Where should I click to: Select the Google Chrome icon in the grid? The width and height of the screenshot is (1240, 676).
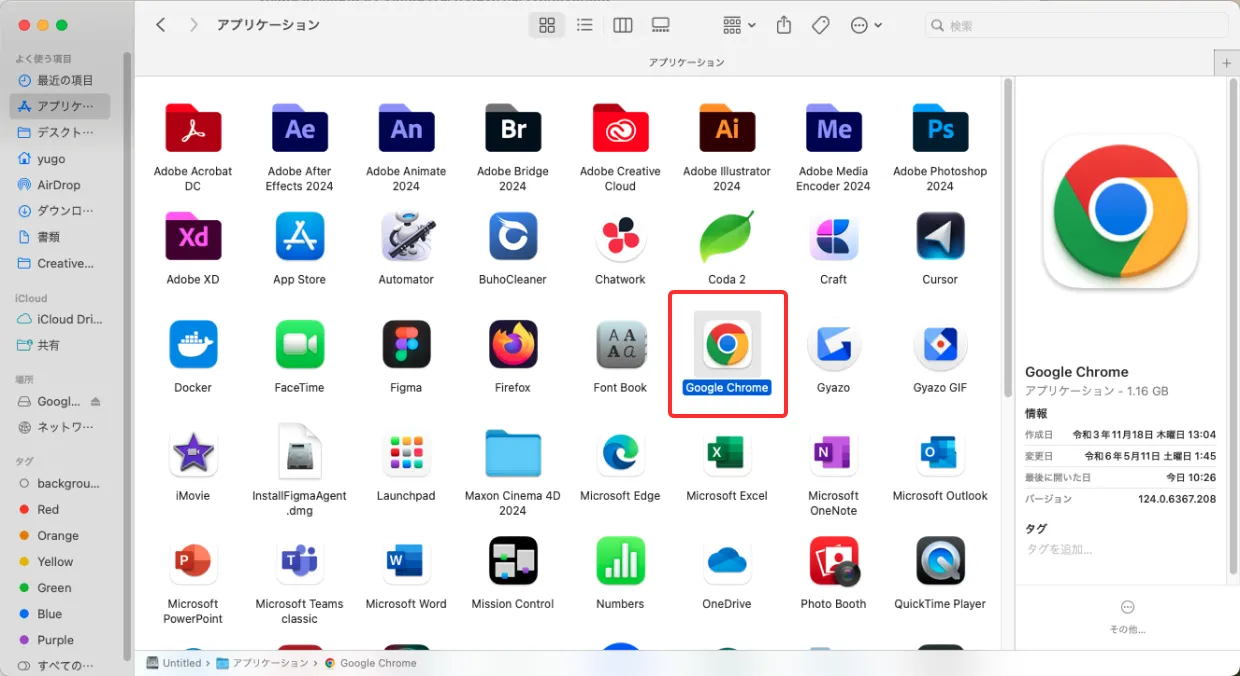coord(727,344)
